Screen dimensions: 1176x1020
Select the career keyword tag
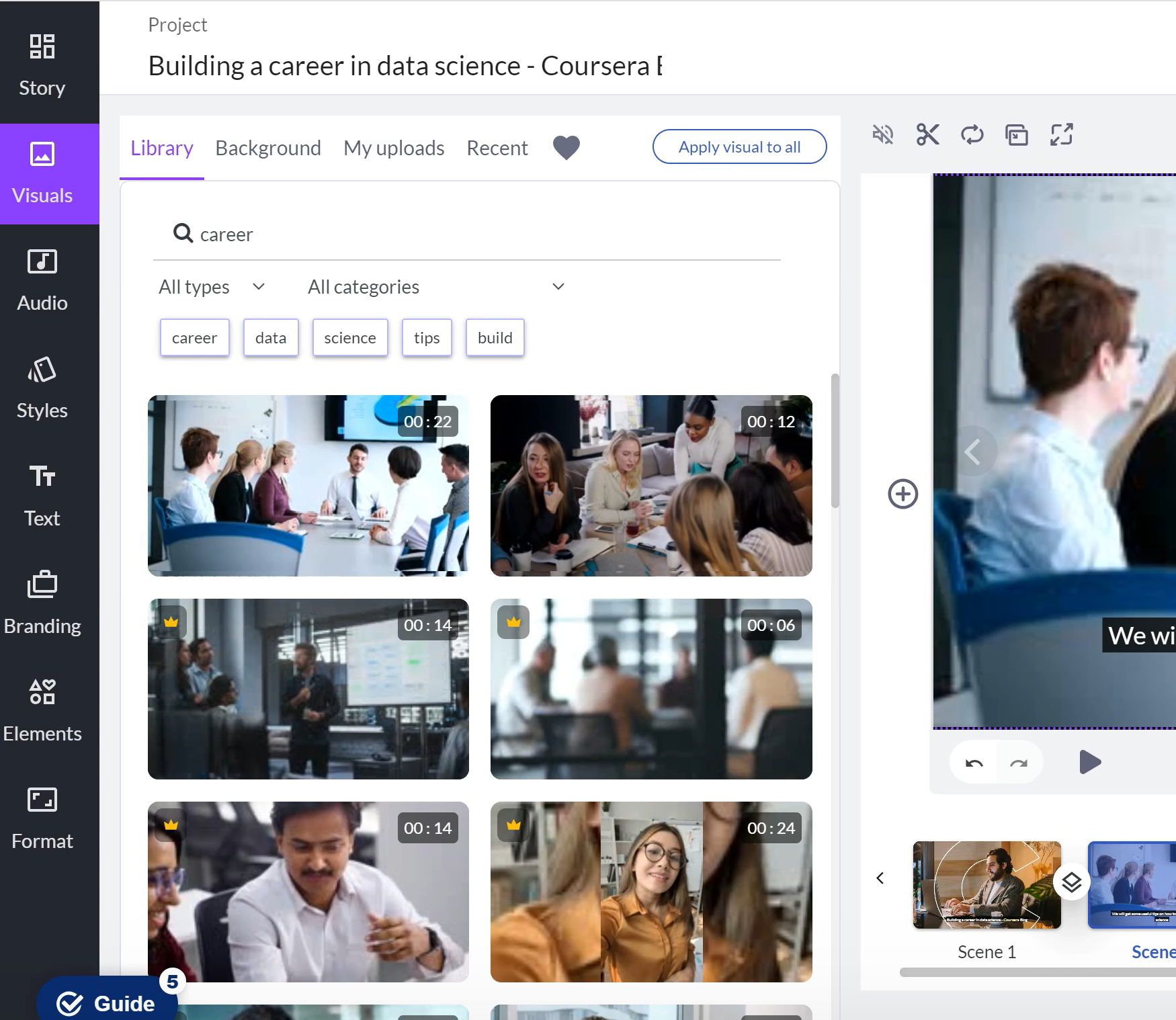tap(195, 337)
